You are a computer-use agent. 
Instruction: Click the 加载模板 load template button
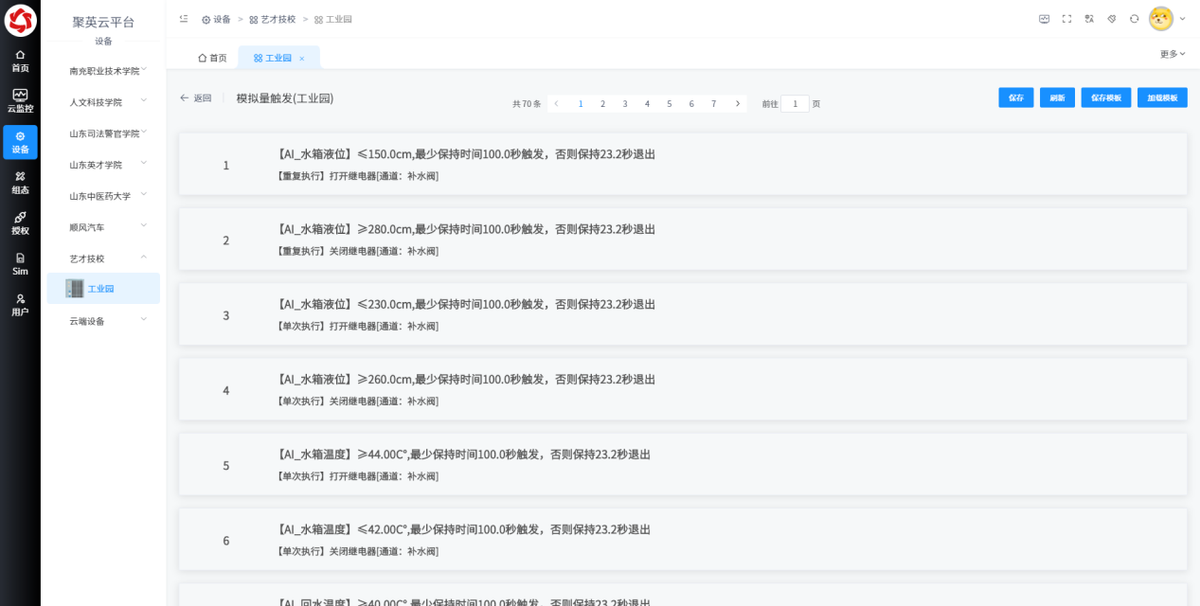pyautogui.click(x=1163, y=97)
